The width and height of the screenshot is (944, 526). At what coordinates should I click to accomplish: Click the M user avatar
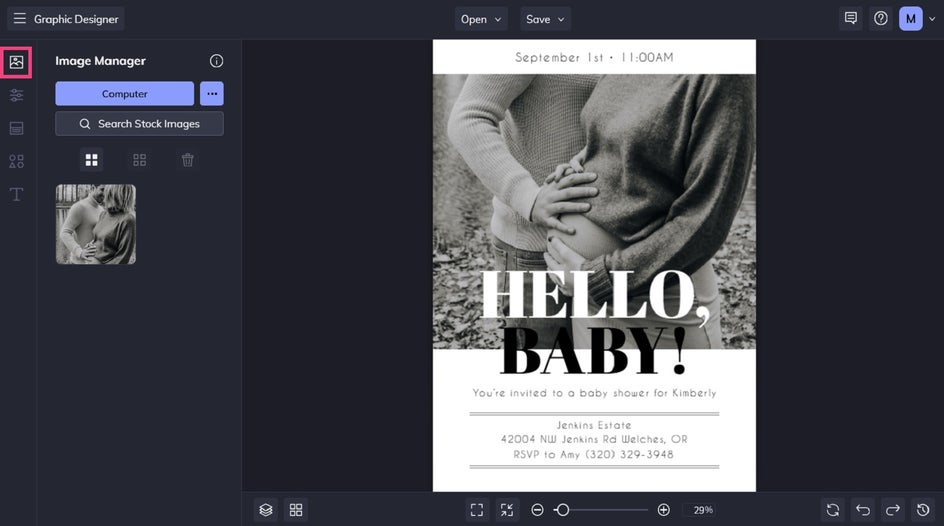pyautogui.click(x=911, y=19)
